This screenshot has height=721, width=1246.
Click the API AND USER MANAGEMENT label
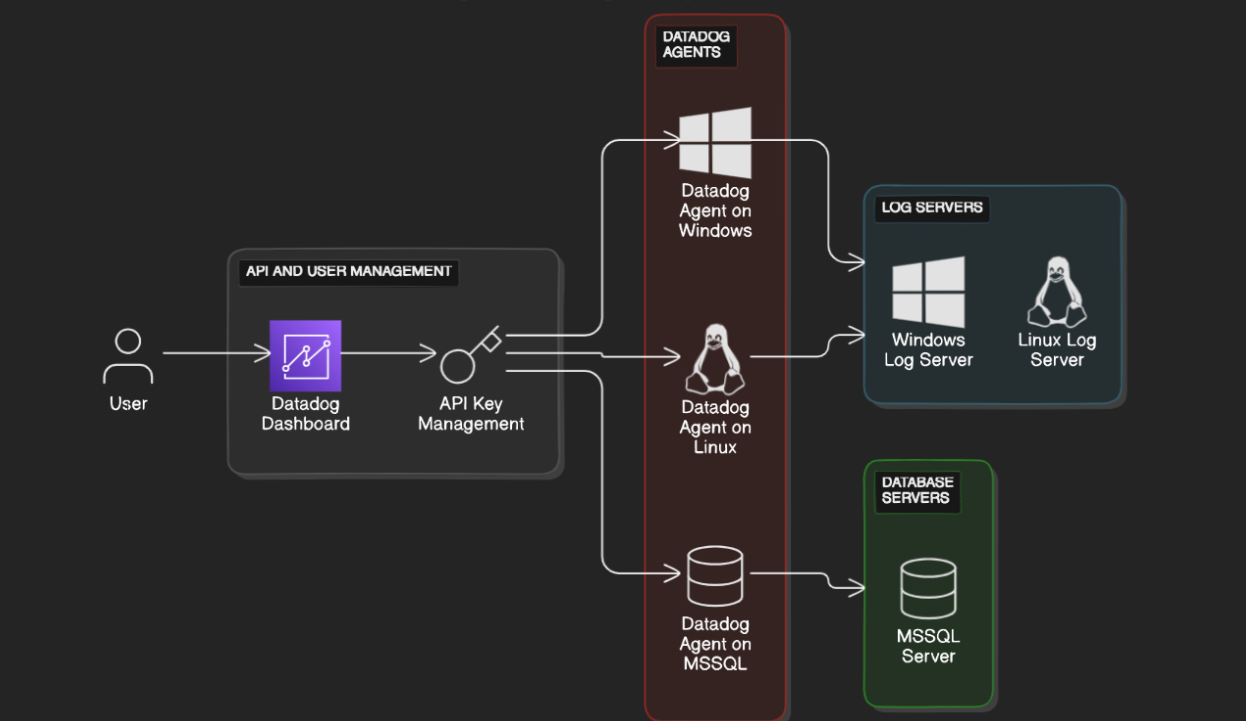coord(348,271)
